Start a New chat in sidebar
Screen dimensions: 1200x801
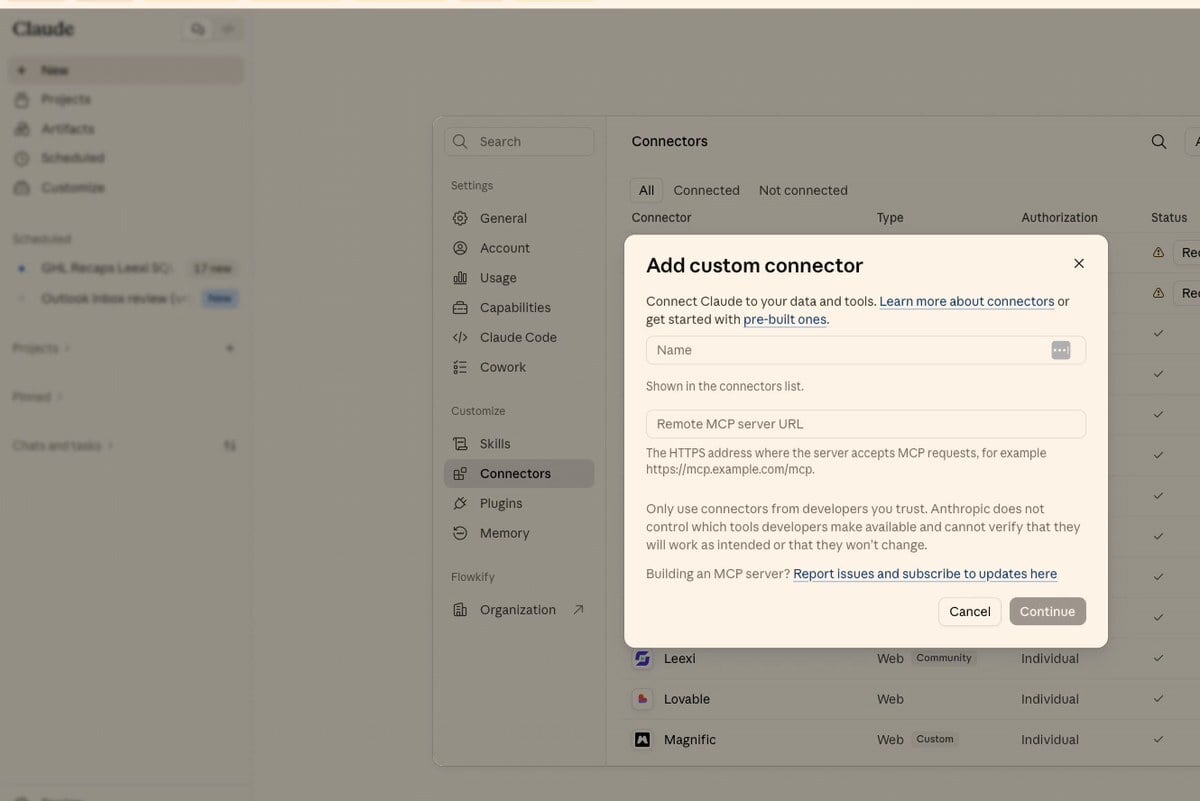pos(126,71)
